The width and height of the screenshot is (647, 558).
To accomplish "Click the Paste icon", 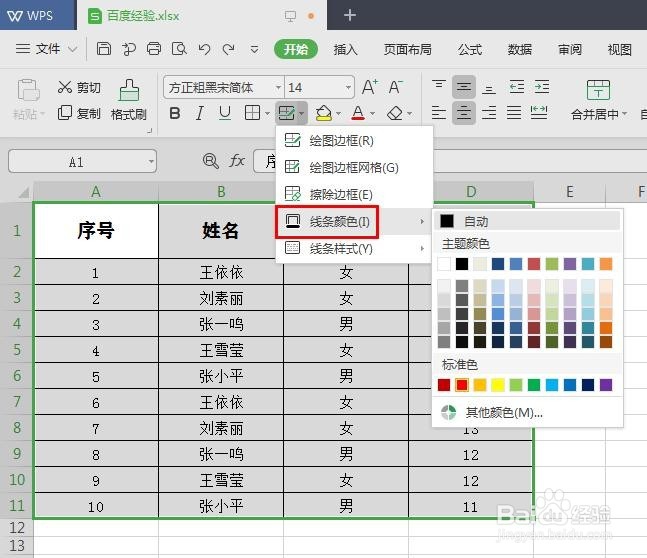I will tap(28, 90).
